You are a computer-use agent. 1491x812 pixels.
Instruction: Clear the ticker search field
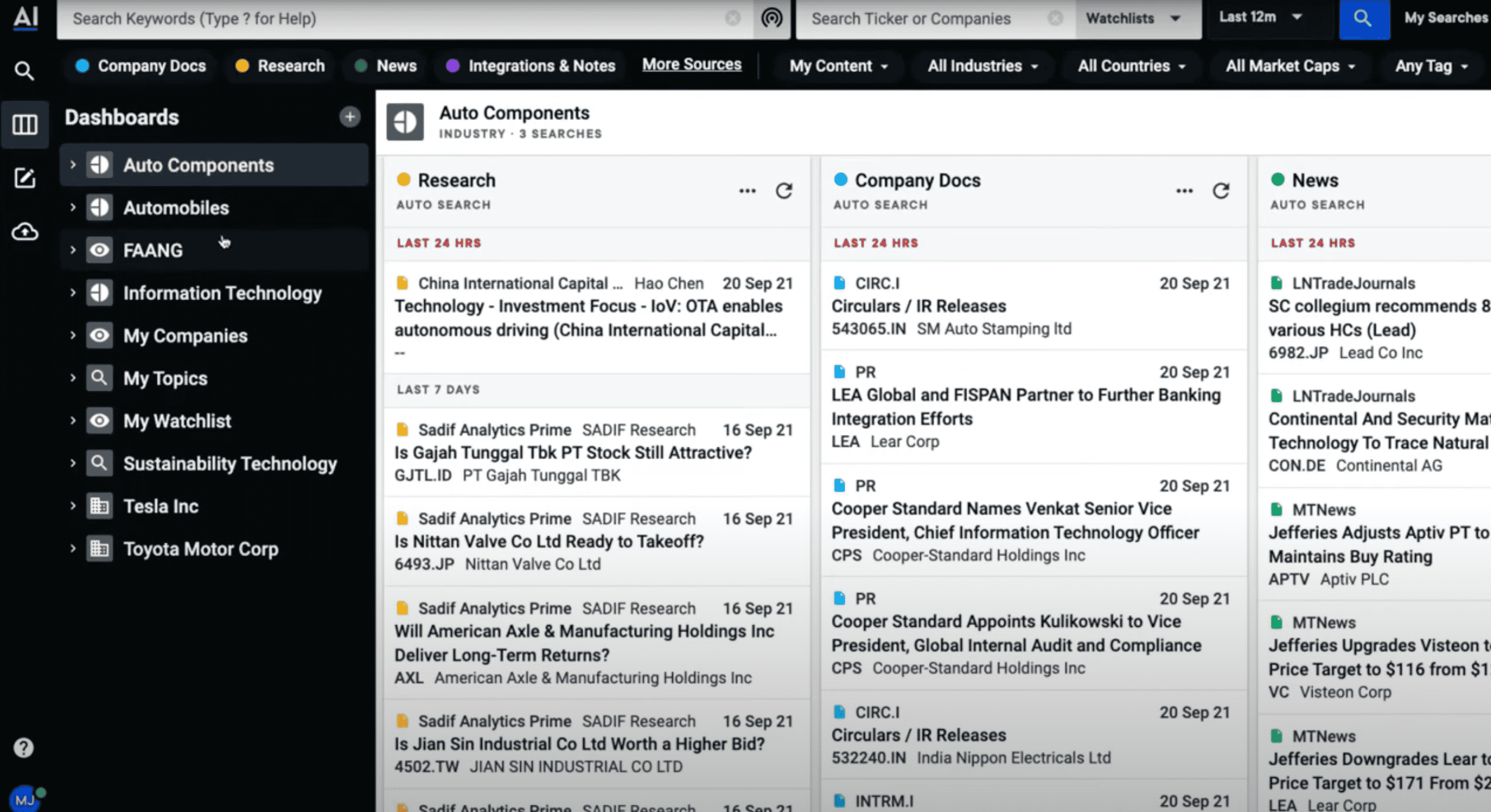coord(1055,19)
